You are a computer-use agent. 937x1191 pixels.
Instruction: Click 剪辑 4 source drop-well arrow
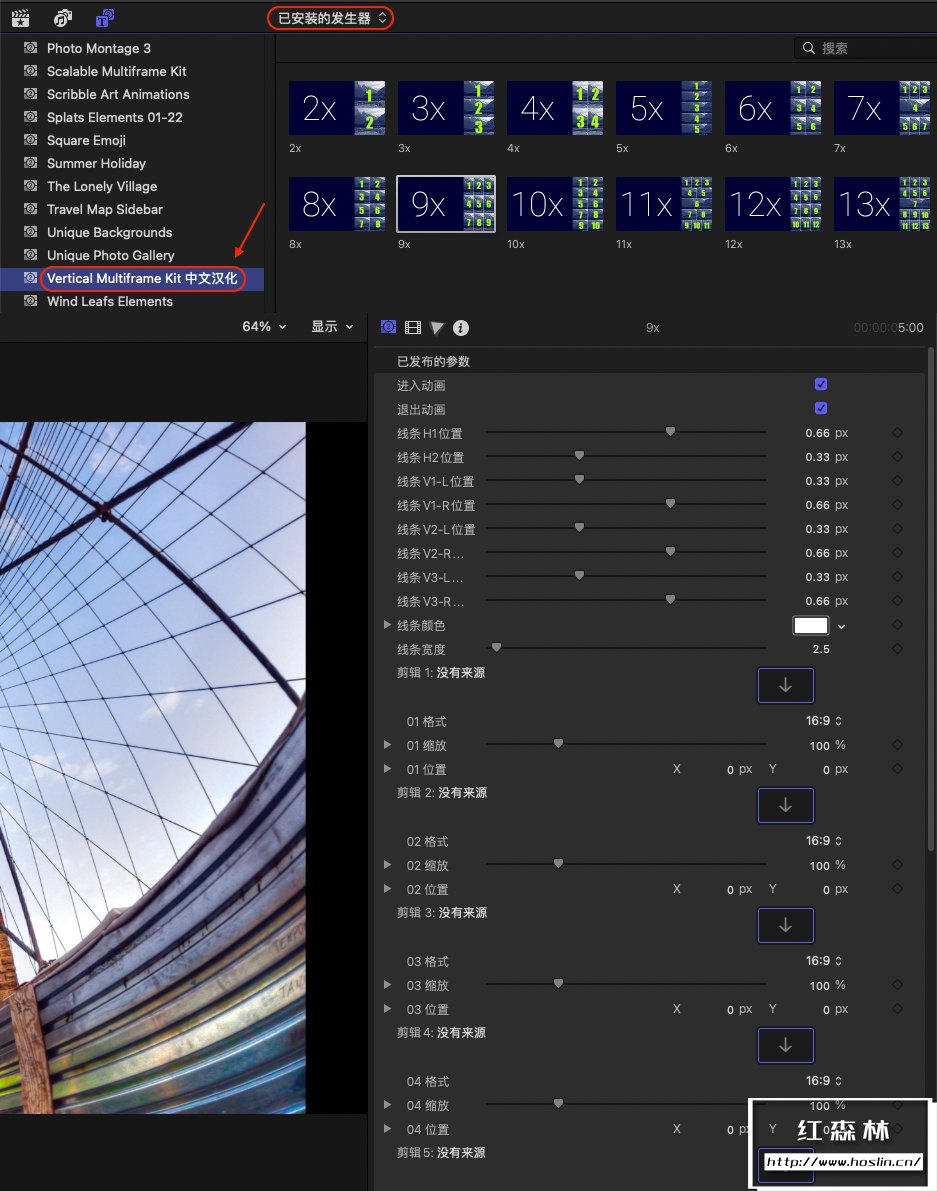786,1045
